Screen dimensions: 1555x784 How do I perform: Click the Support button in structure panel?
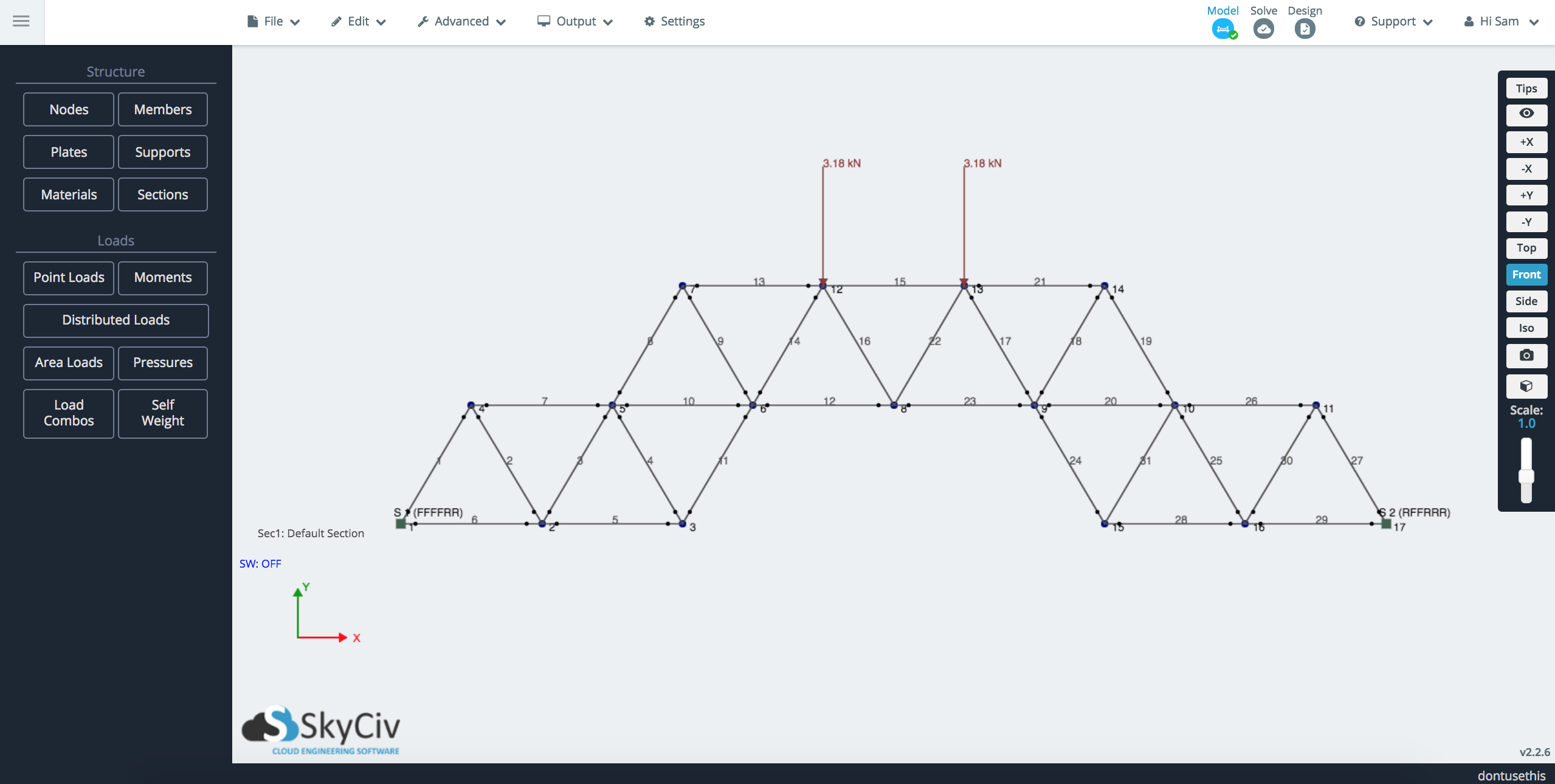coord(163,152)
